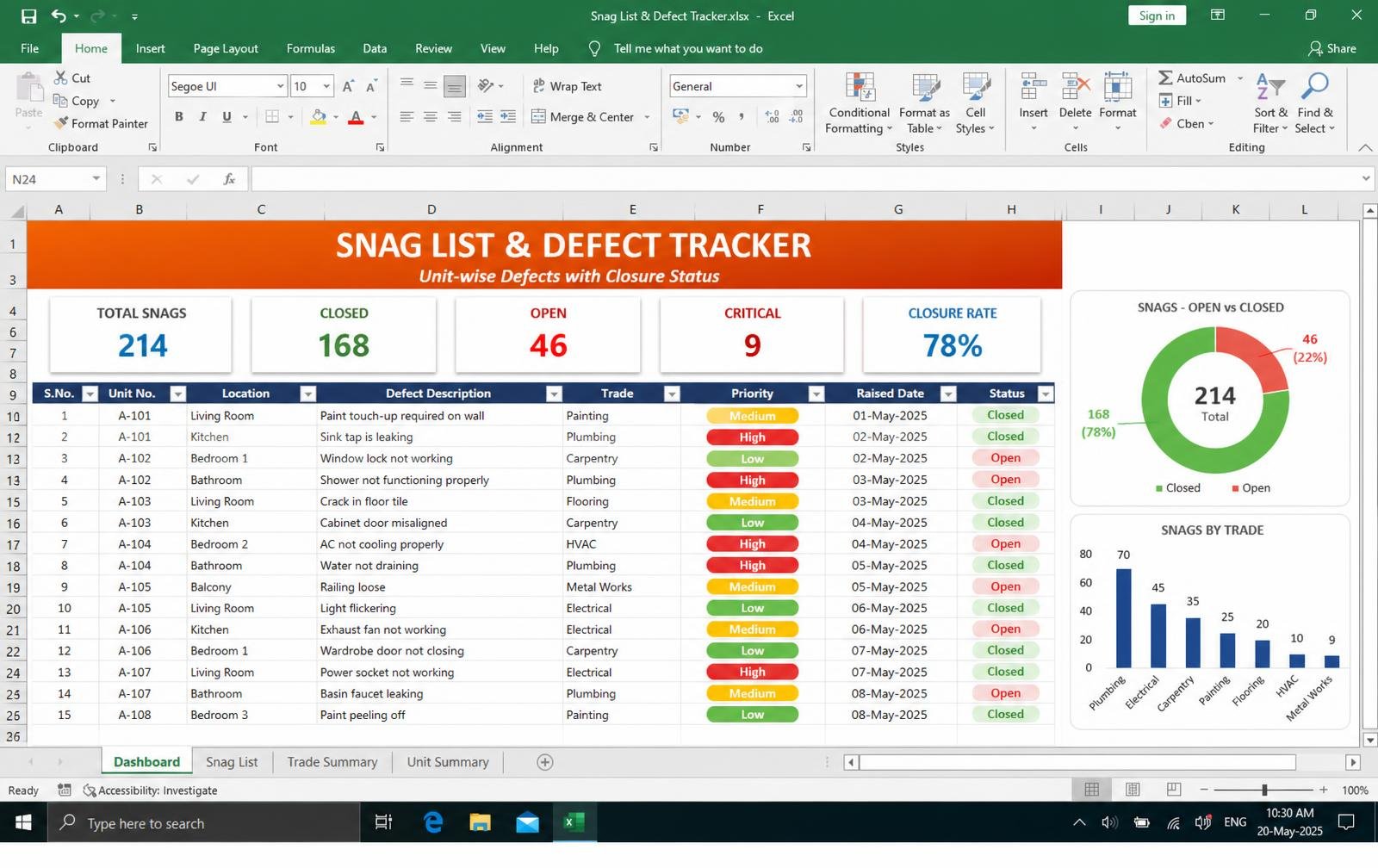Toggle Underline formatting
1378x868 pixels.
pos(227,117)
